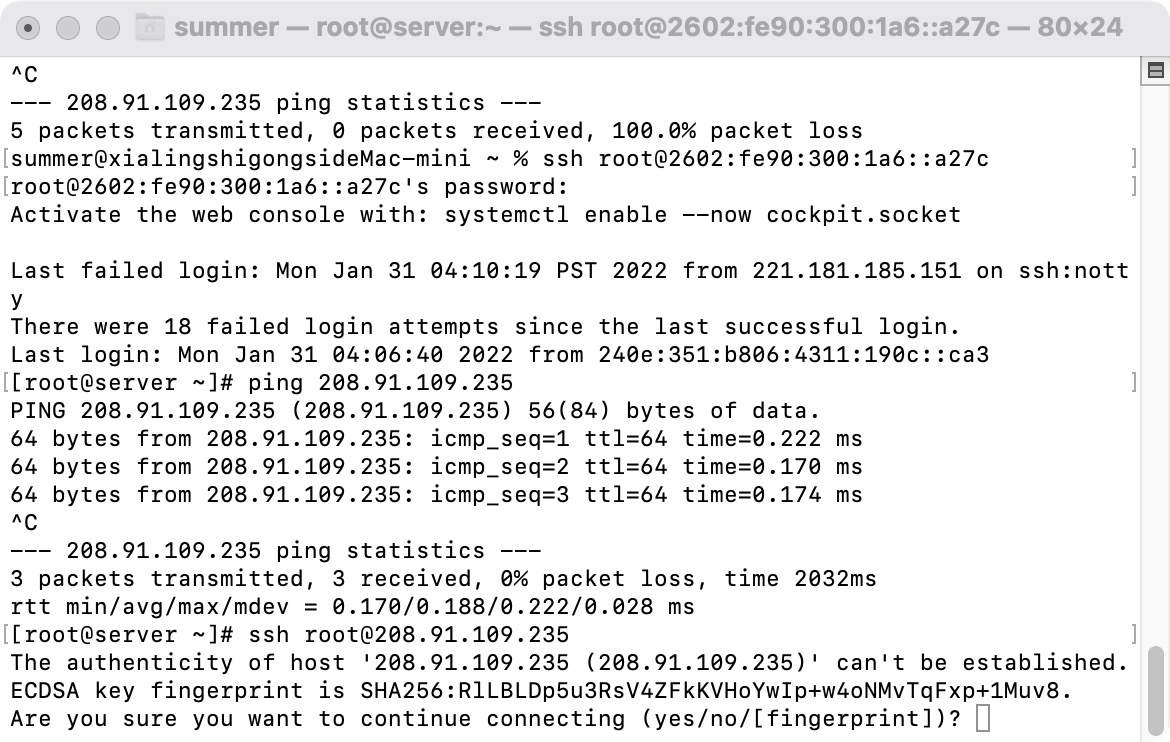This screenshot has width=1170, height=742.
Task: Click the right bracket mark ending the ssh root@208.91.109.235 line
Action: 1133,635
